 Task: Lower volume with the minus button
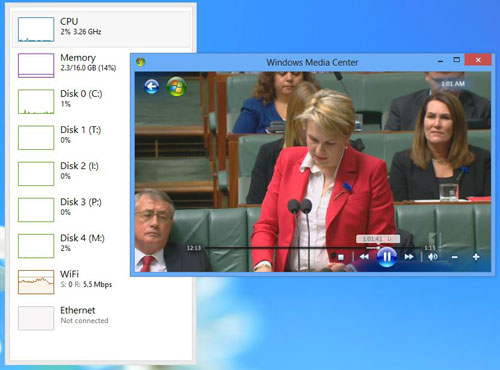[x=454, y=257]
